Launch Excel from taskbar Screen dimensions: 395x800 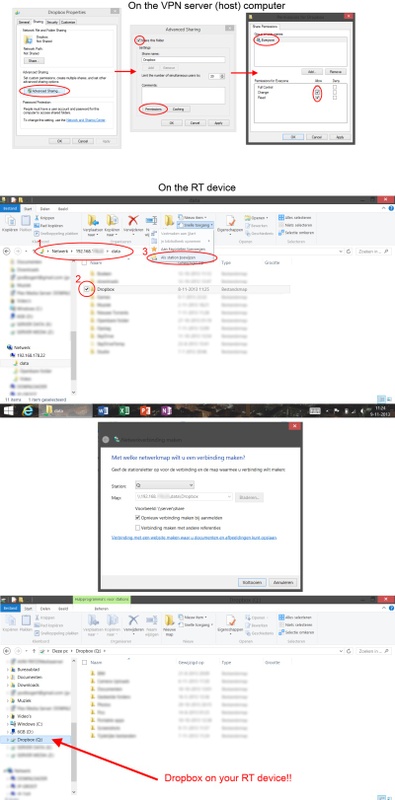click(124, 411)
